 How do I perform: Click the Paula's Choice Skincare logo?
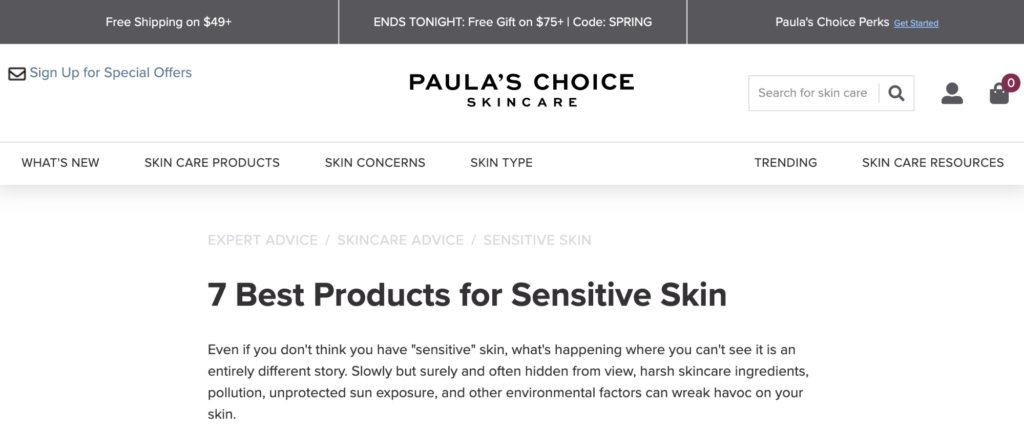click(521, 88)
